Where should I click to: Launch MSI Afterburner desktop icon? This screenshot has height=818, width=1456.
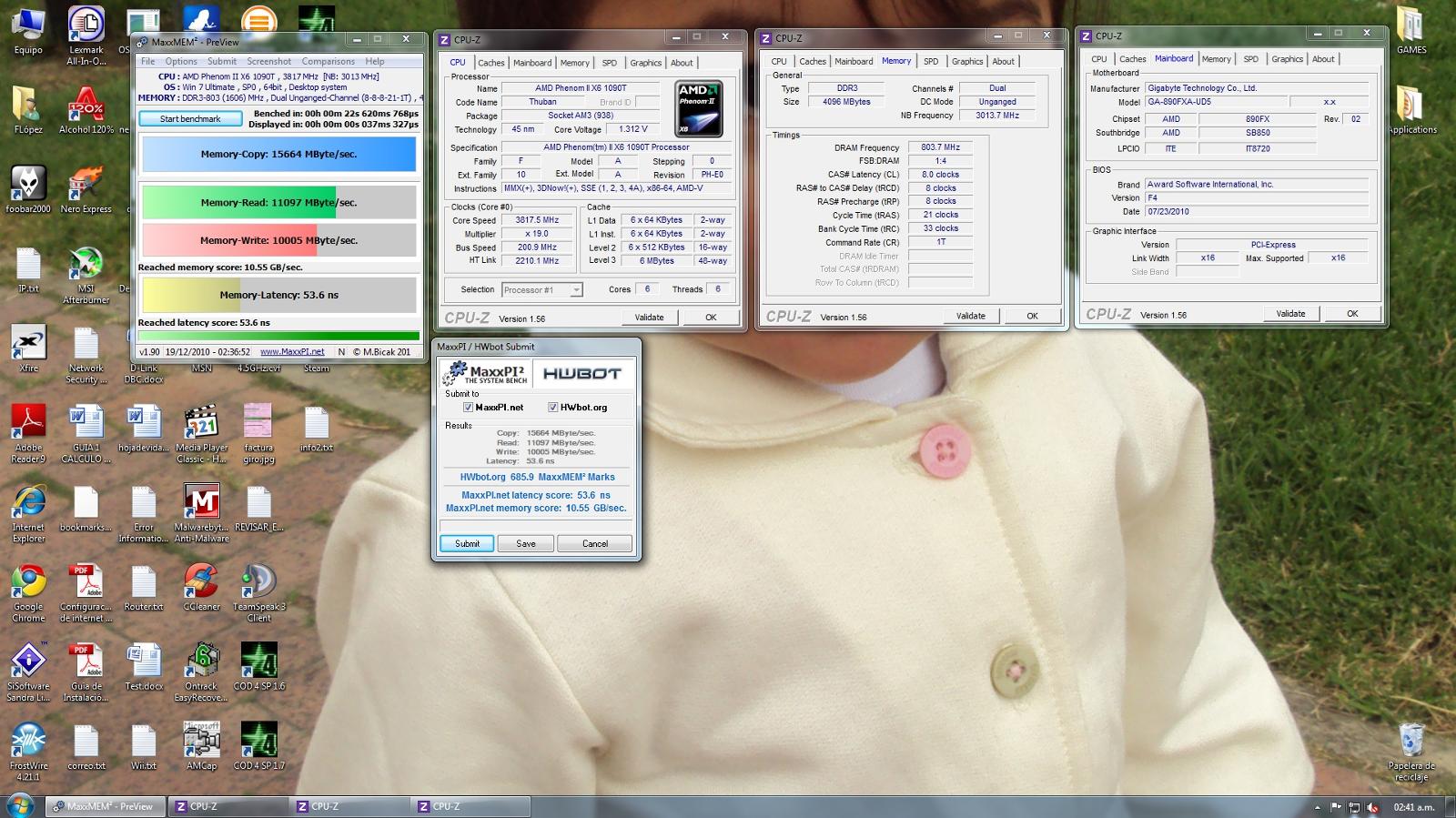coord(86,276)
